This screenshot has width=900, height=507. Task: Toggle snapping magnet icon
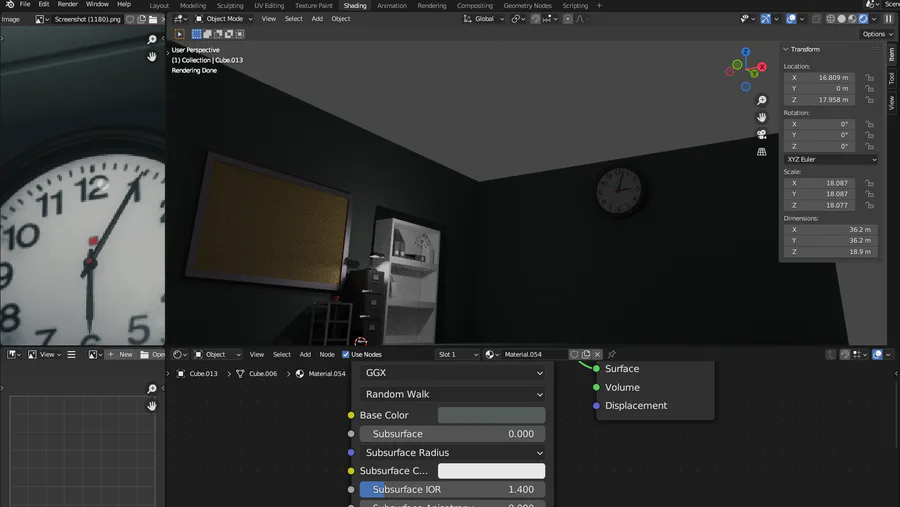tap(536, 19)
